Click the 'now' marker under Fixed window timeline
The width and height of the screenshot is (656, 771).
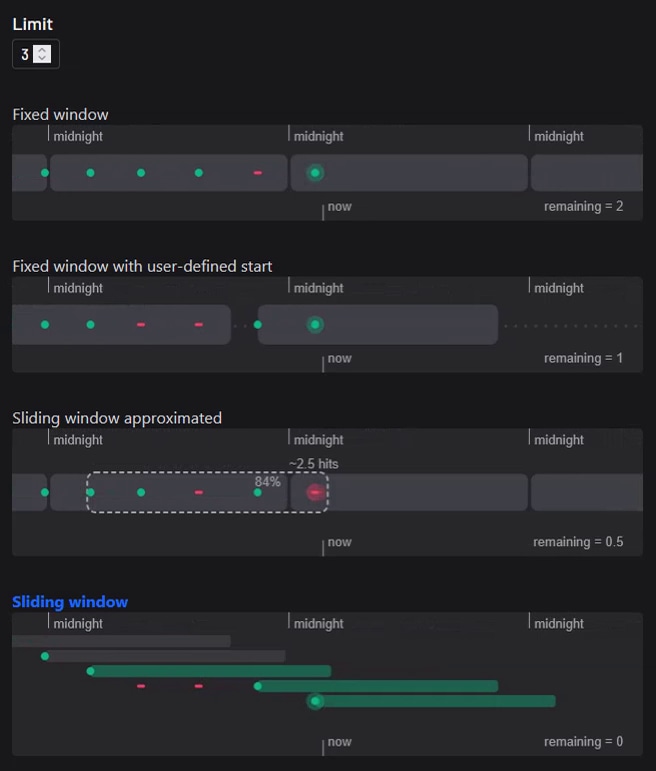339,207
